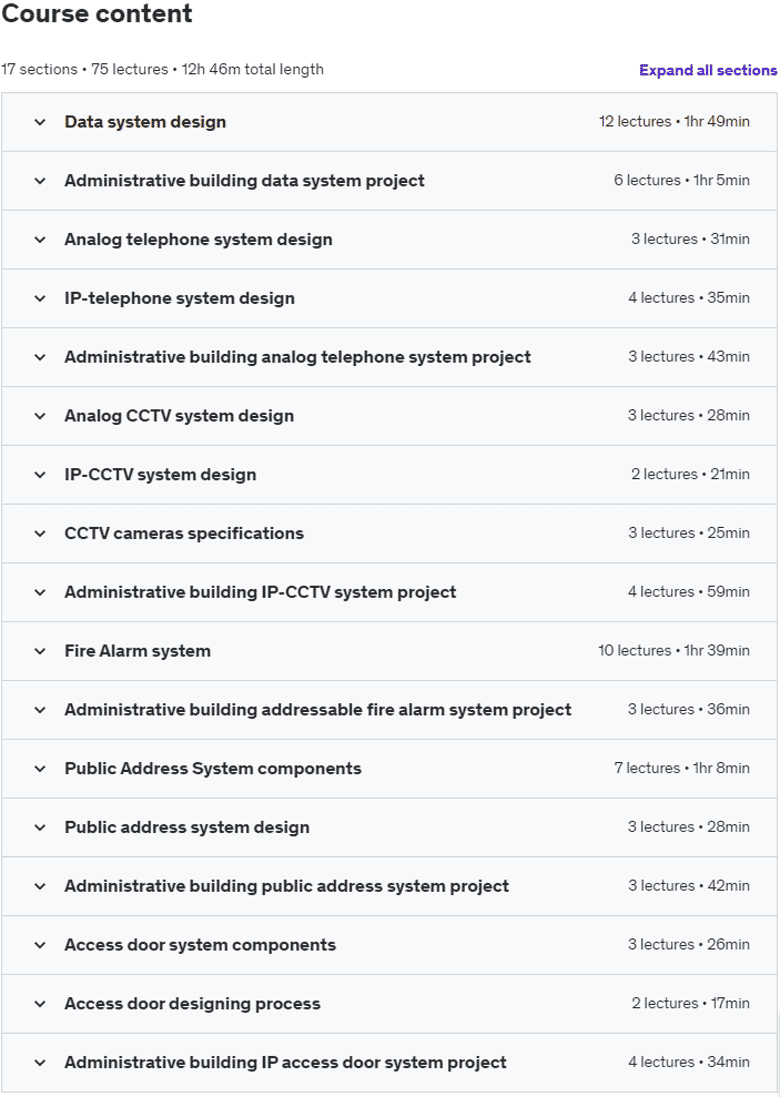780x1097 pixels.
Task: Click '4 lectures • 34min' text
Action: (689, 1061)
